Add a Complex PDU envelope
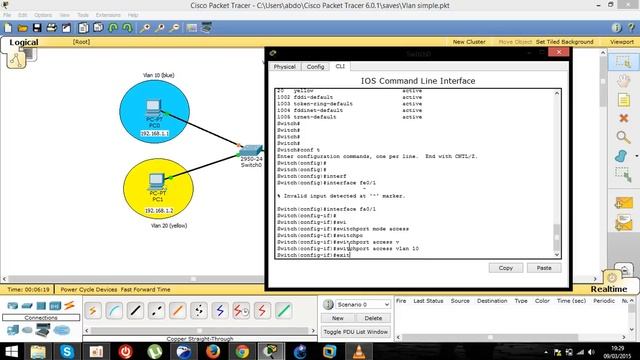This screenshot has height=360, width=640. pos(624,223)
